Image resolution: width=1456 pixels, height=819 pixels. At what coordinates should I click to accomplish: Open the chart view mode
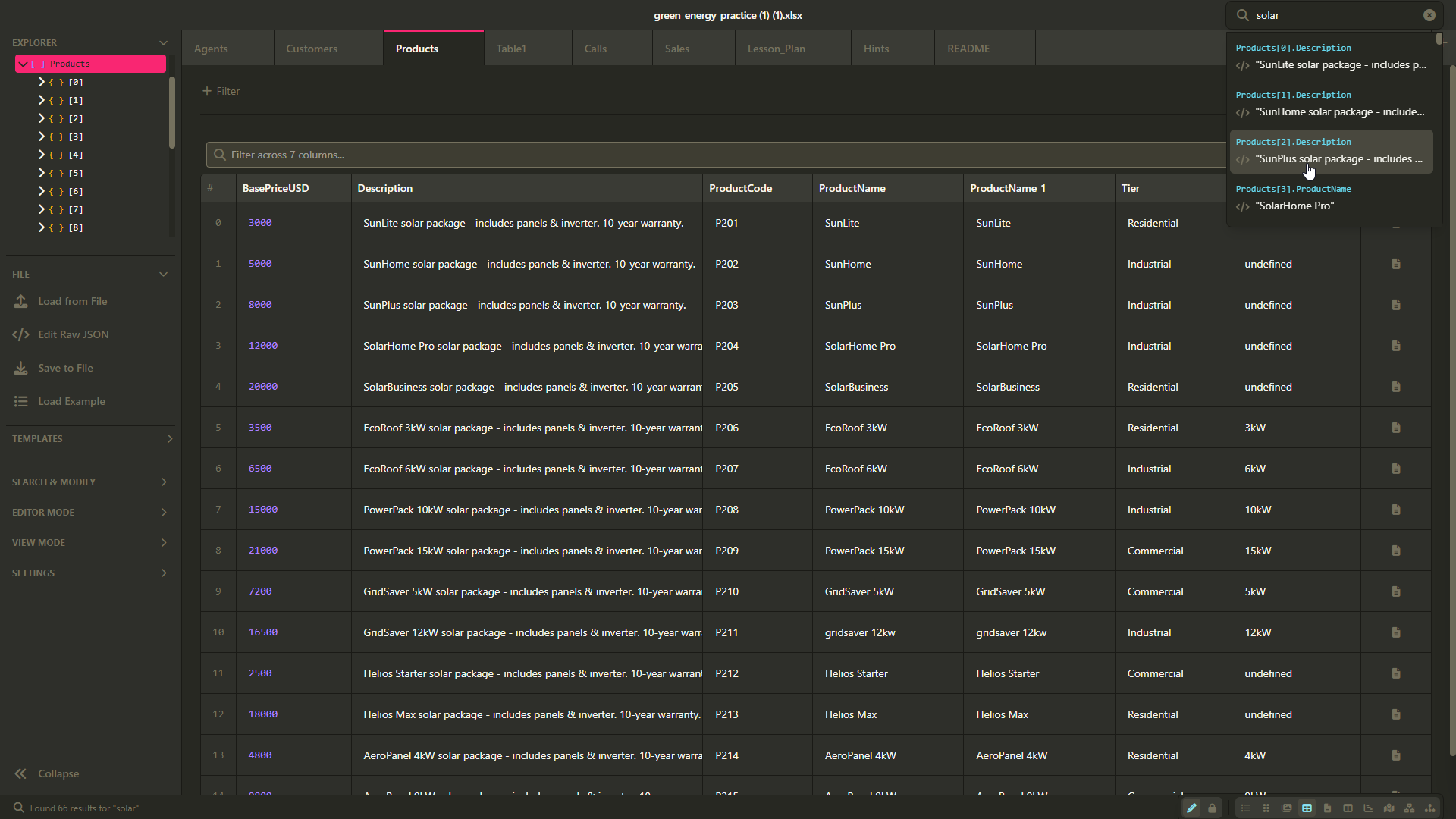pyautogui.click(x=1368, y=808)
